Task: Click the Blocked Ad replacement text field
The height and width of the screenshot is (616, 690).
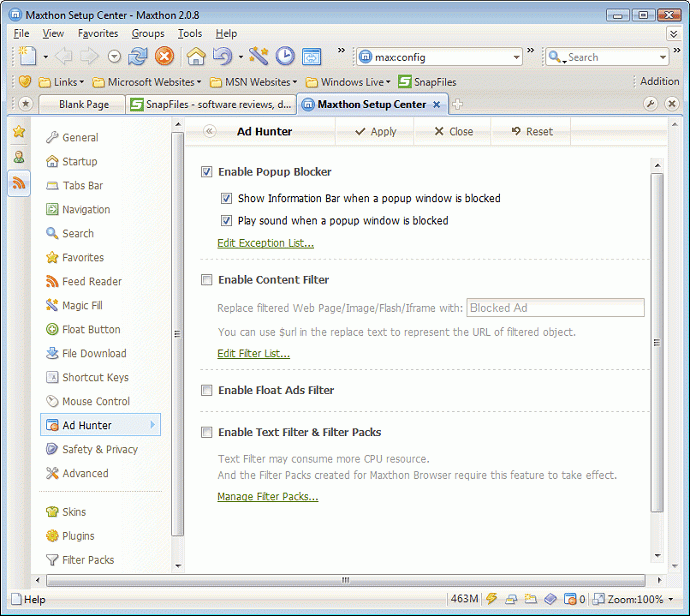Action: 555,308
